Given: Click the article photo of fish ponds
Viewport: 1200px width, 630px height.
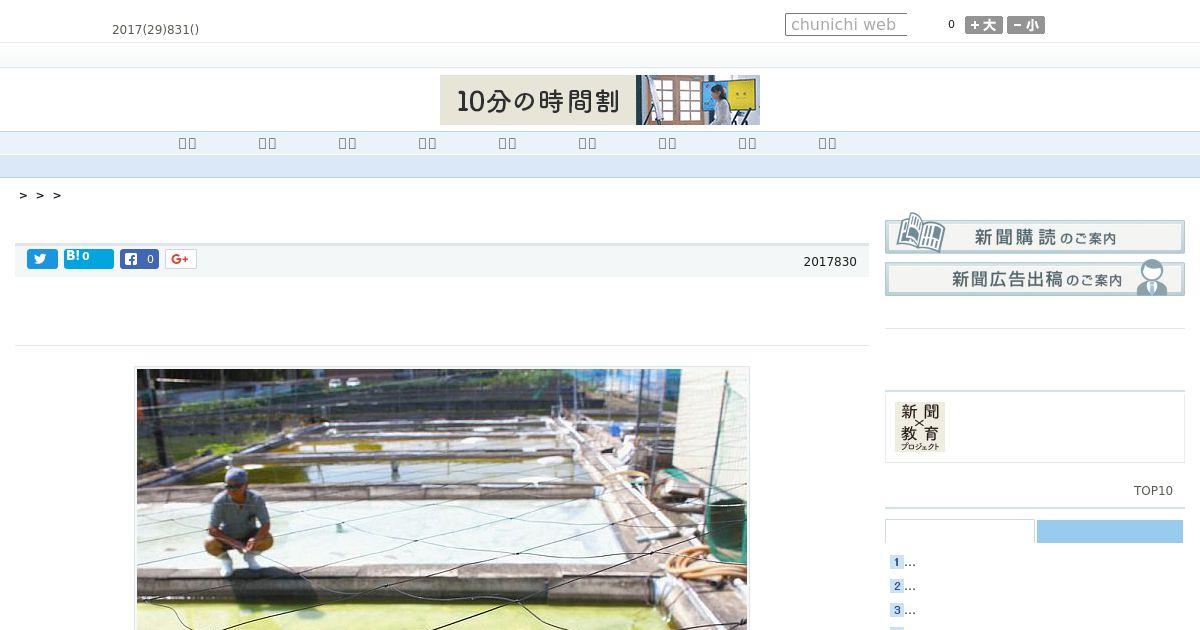Looking at the screenshot, I should 442,499.
